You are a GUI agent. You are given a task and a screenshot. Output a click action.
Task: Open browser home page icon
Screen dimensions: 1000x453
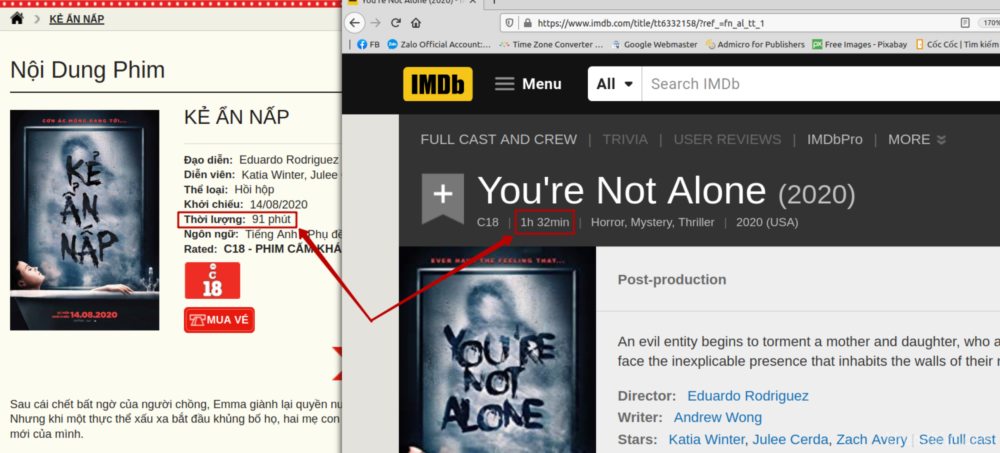416,23
